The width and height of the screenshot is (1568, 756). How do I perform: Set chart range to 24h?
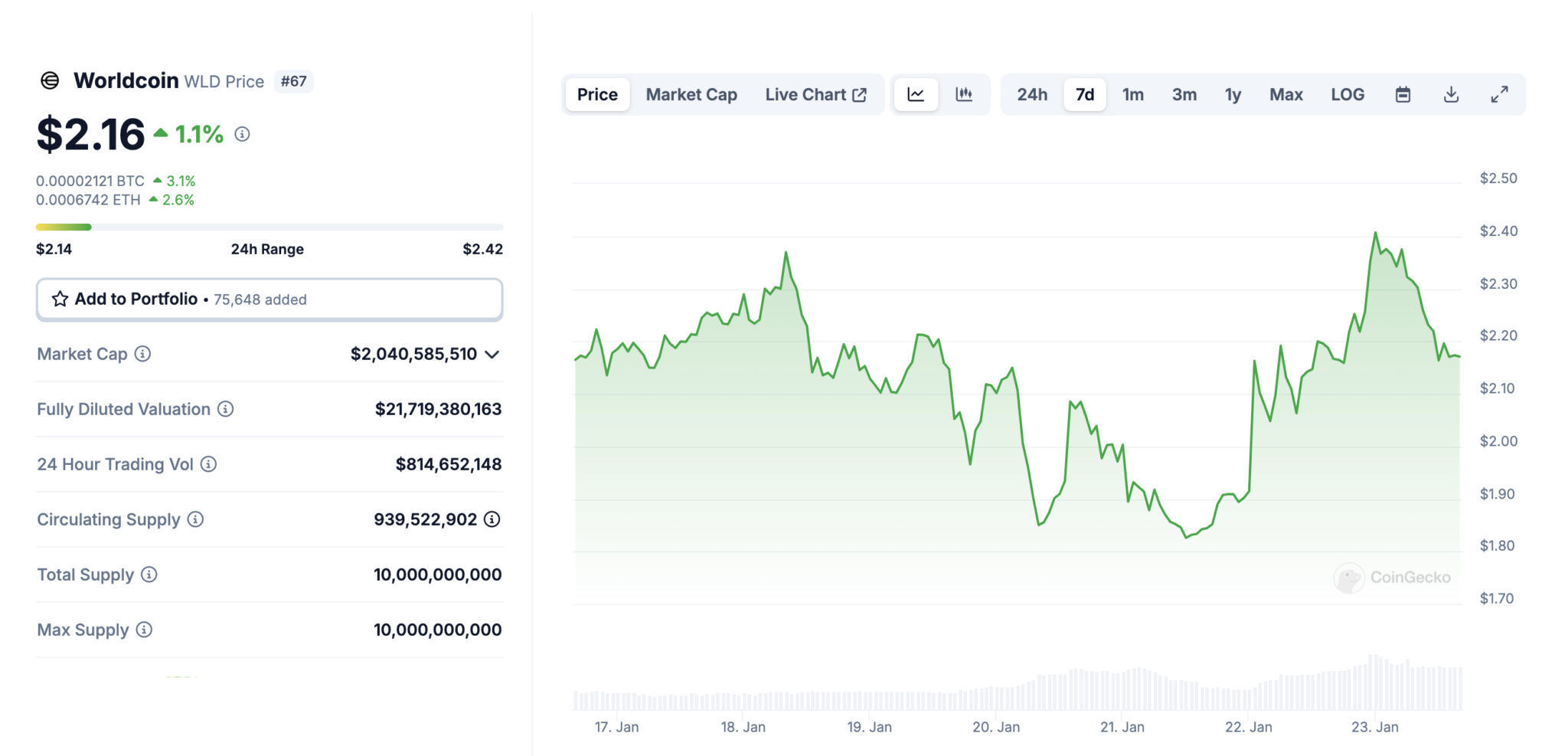1032,95
